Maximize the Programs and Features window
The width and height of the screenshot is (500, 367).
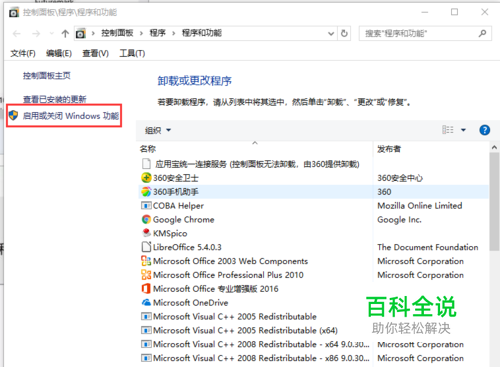pyautogui.click(x=454, y=12)
